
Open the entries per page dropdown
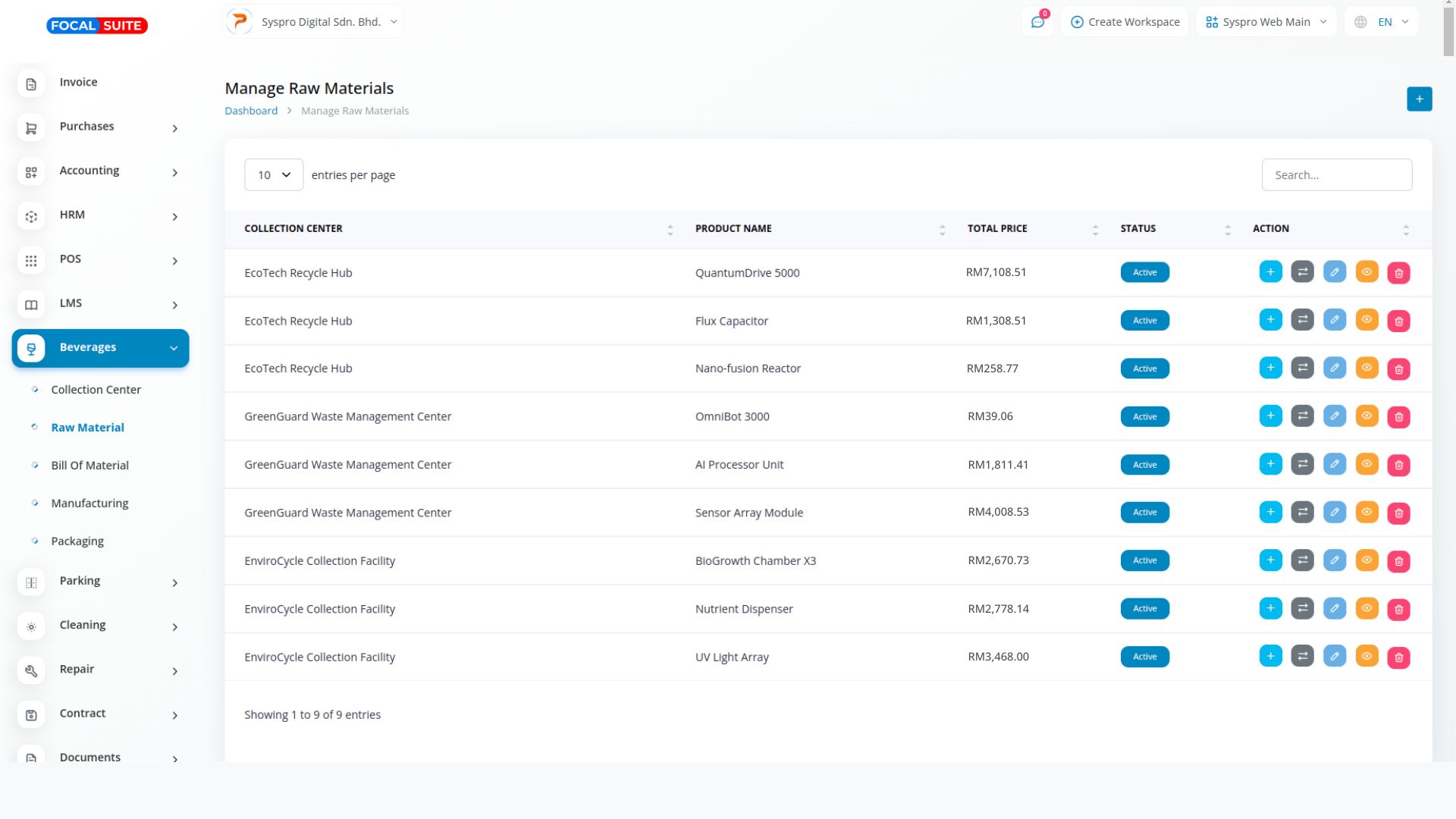click(274, 175)
